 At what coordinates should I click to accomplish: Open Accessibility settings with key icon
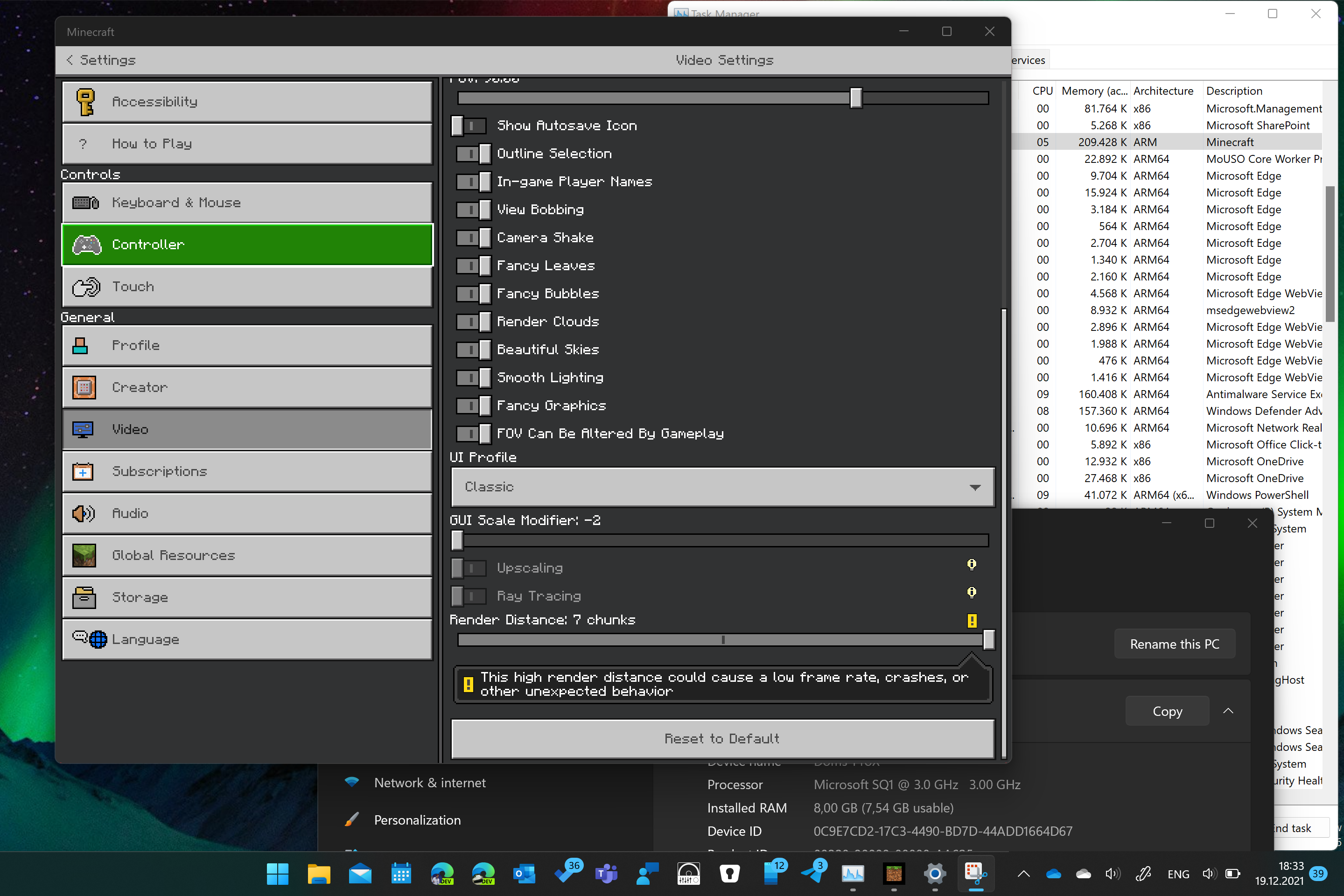[x=246, y=102]
